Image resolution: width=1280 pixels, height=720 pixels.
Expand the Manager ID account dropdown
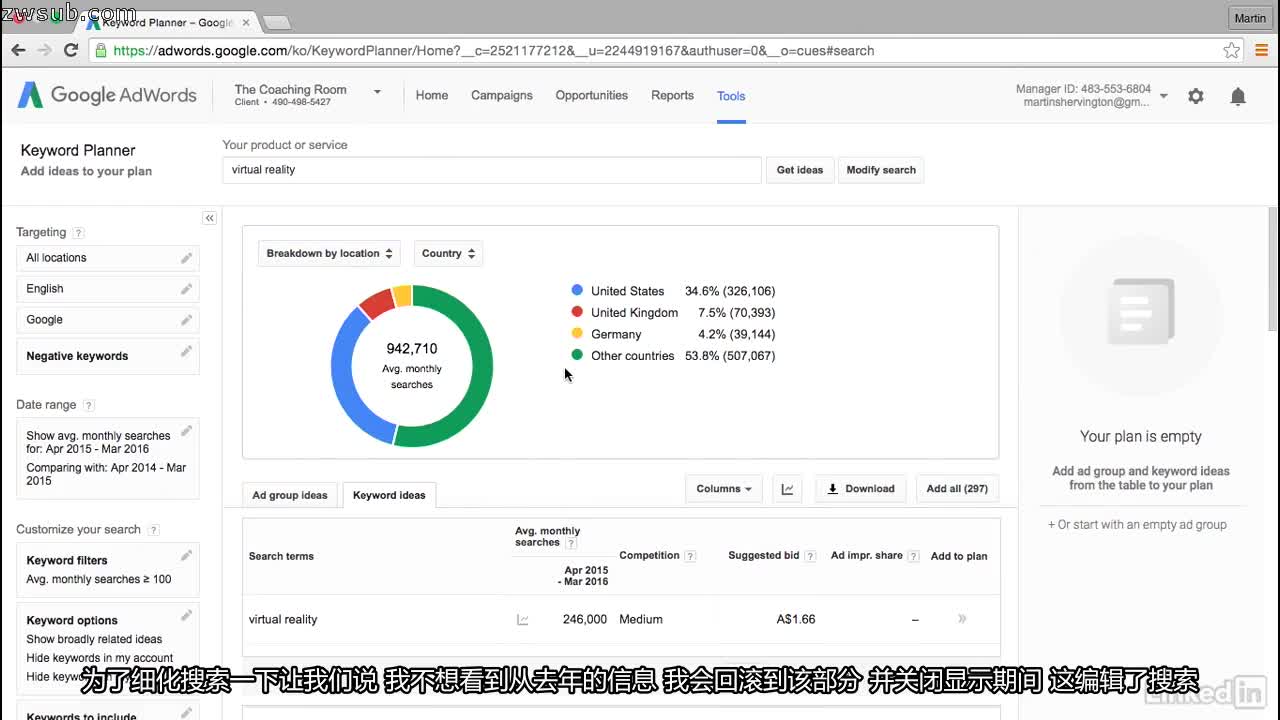(x=1164, y=96)
